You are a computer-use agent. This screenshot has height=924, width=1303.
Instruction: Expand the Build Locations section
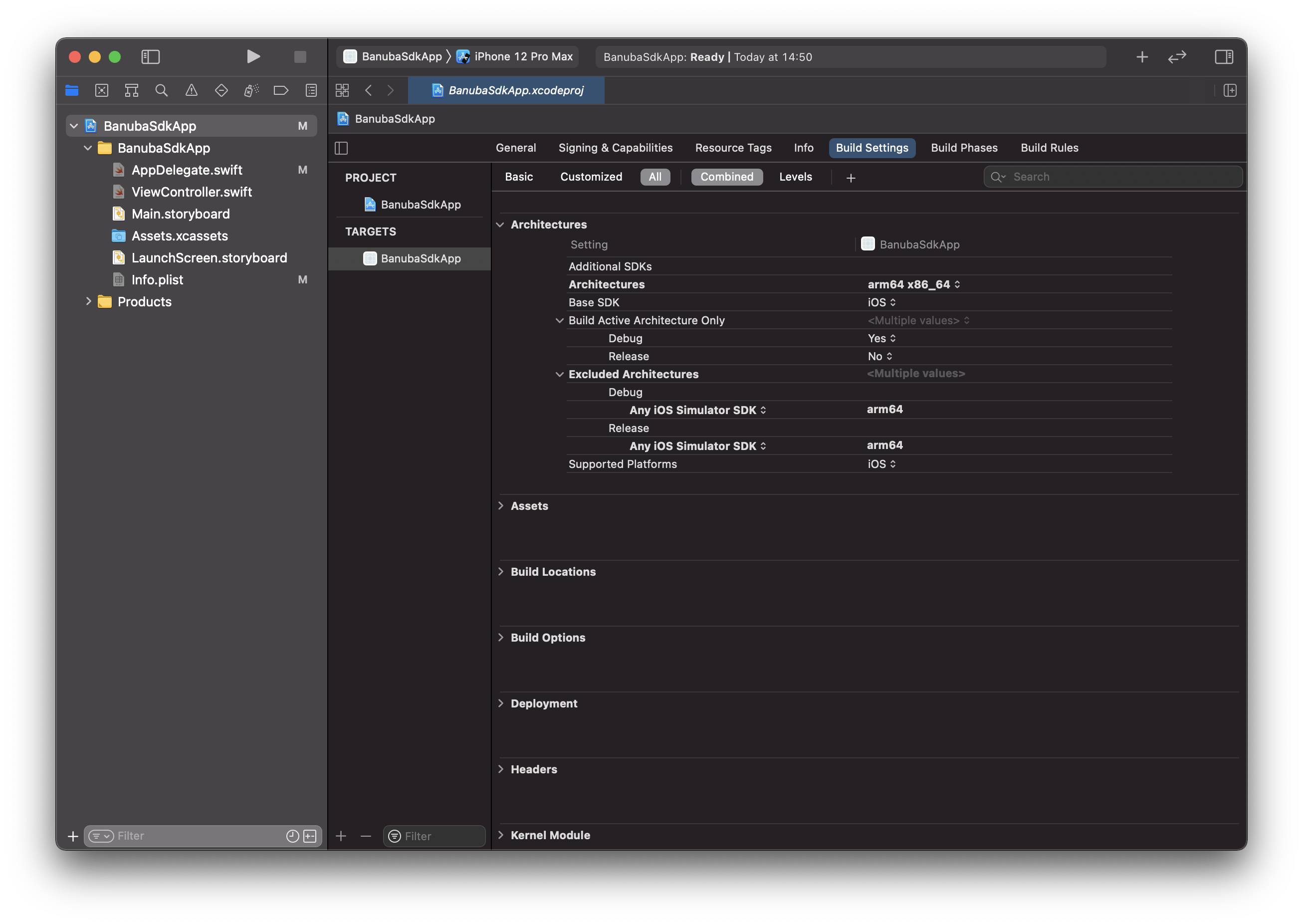(x=500, y=571)
